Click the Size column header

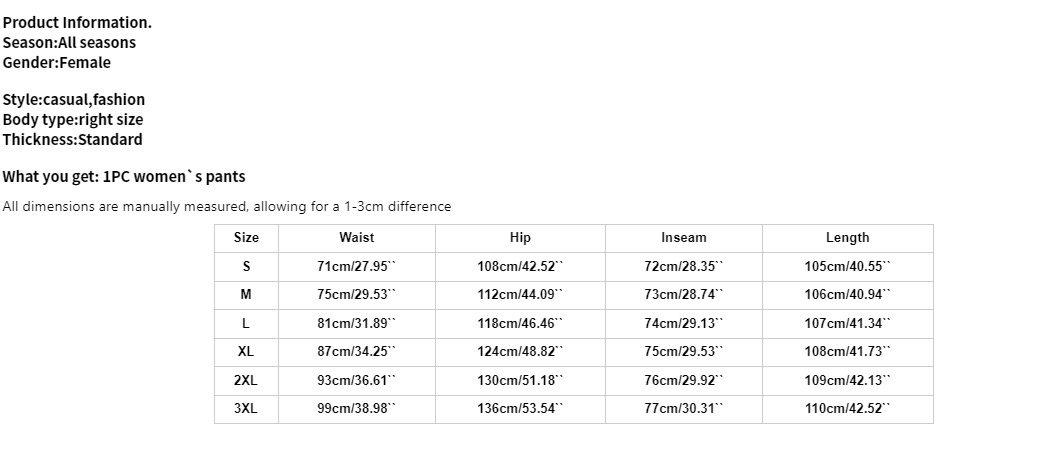pos(246,238)
